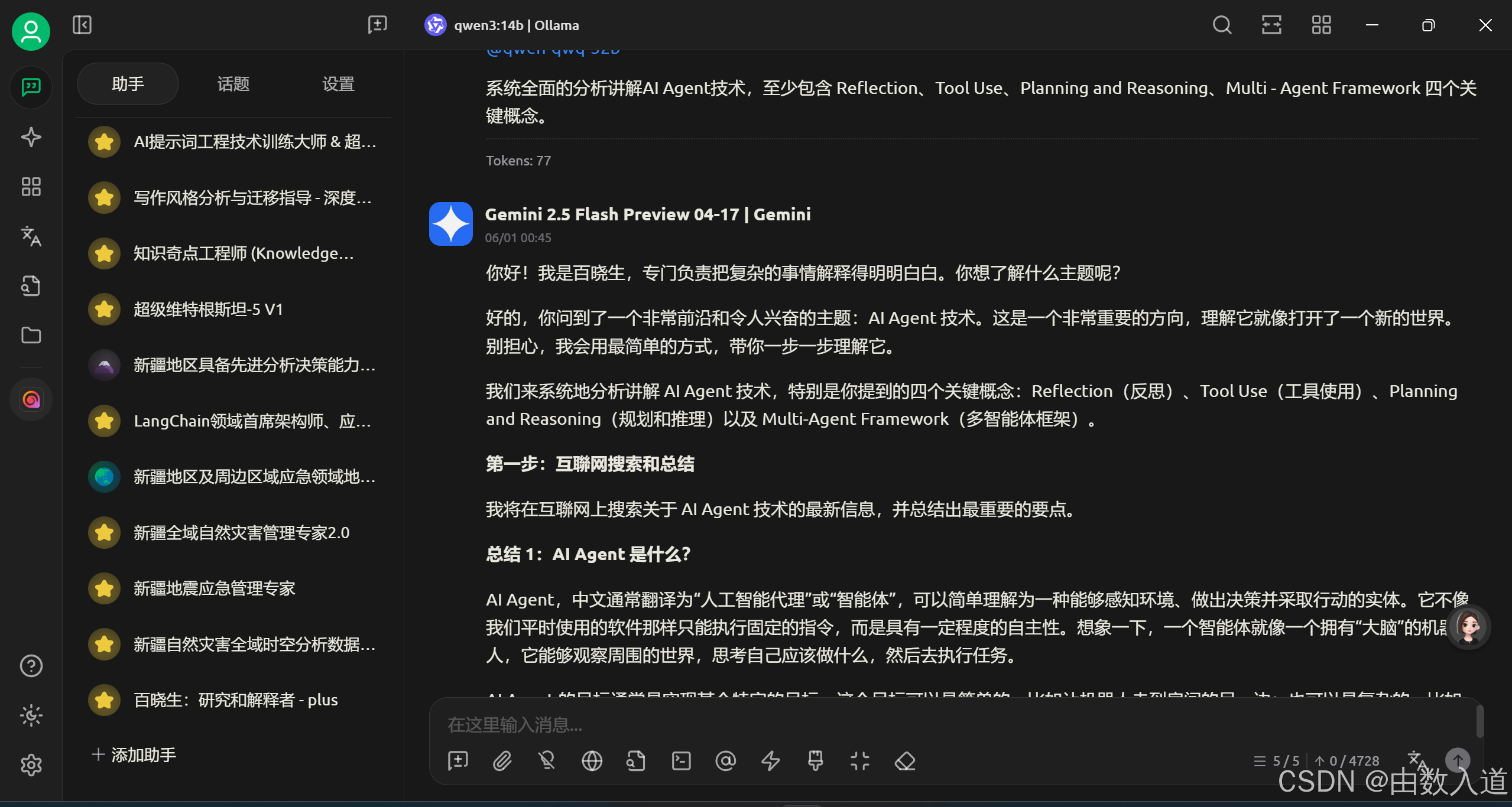Click the 06/01 00:45 timestamp
The image size is (1512, 807).
click(x=518, y=237)
